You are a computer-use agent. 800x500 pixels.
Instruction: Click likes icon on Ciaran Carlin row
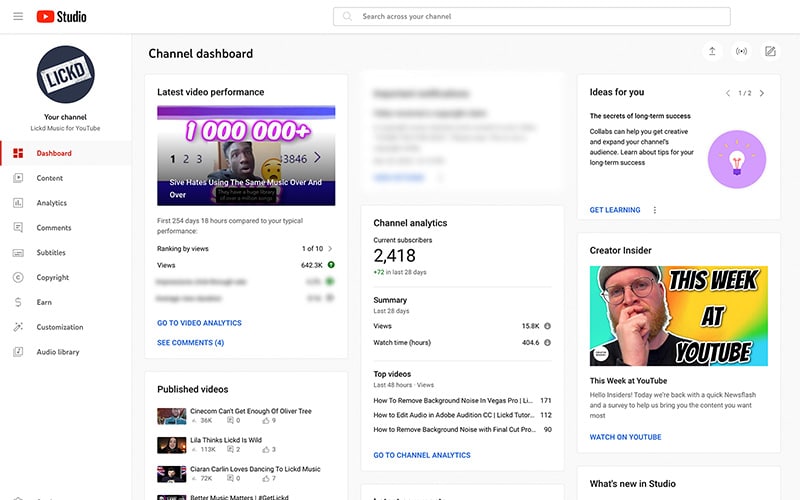click(266, 479)
